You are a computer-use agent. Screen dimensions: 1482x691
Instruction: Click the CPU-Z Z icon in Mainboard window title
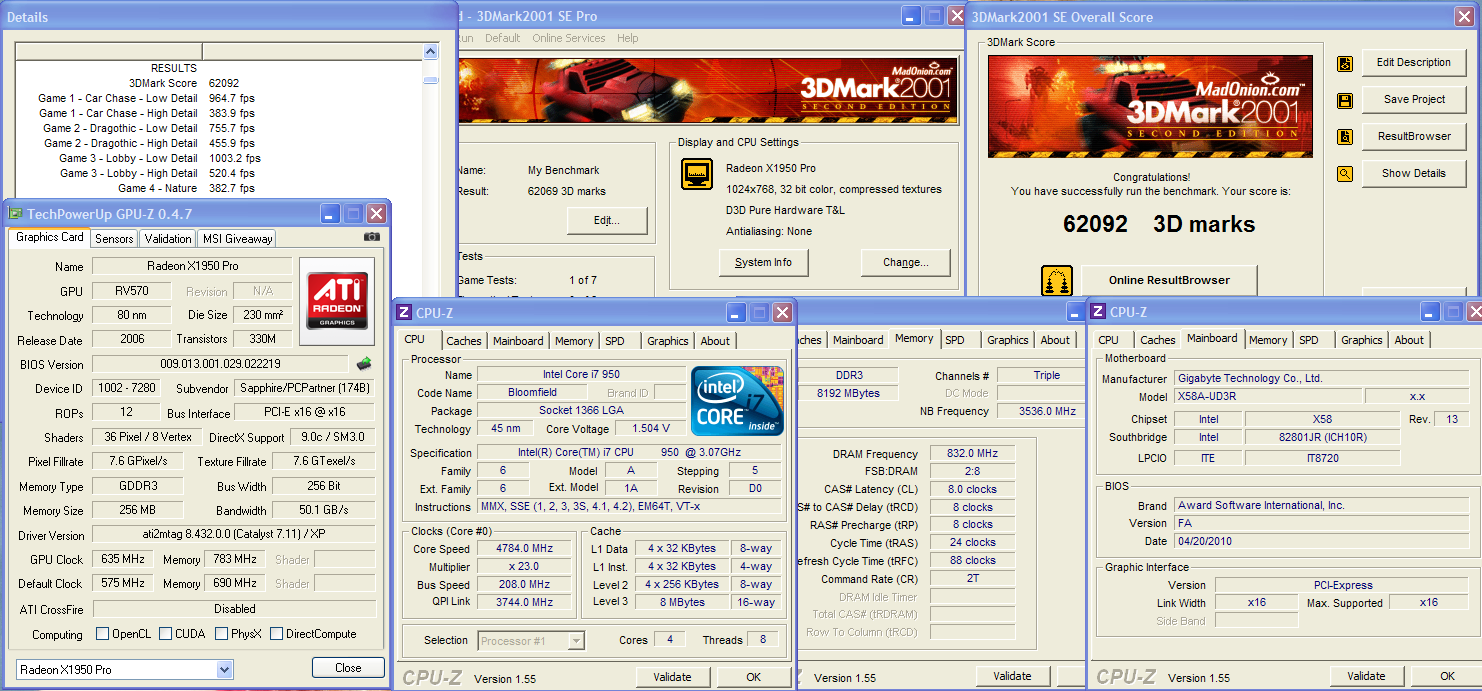coord(1098,312)
